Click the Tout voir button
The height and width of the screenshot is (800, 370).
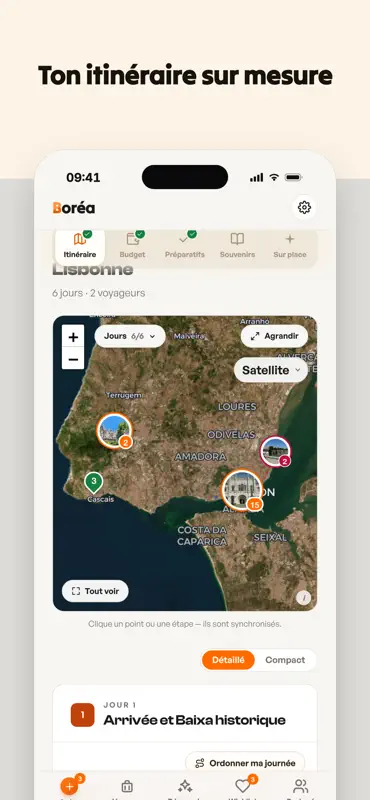[x=95, y=591]
